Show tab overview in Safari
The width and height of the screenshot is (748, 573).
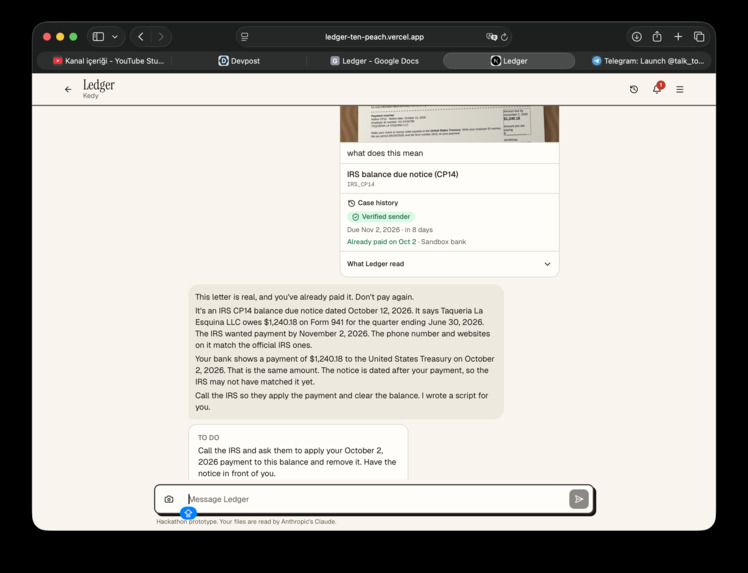699,37
